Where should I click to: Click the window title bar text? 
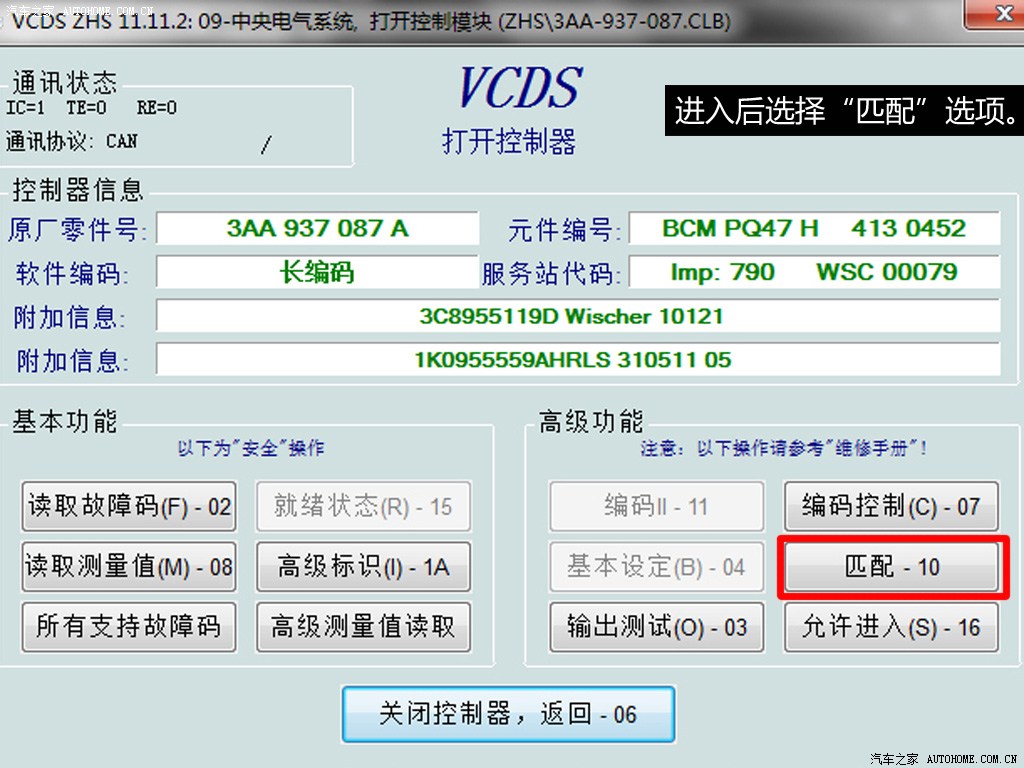click(x=371, y=21)
